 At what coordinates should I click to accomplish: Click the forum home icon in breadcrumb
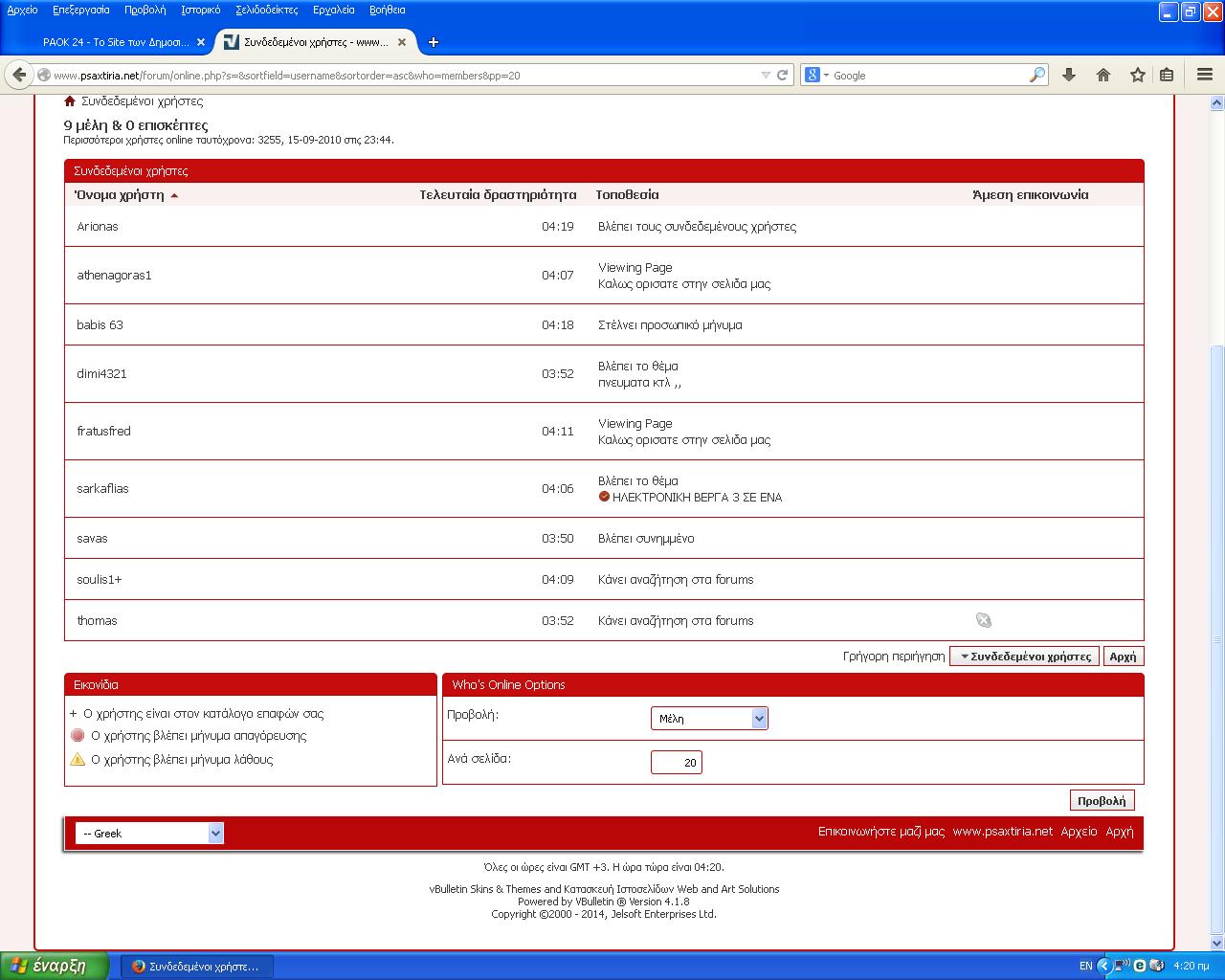point(70,101)
